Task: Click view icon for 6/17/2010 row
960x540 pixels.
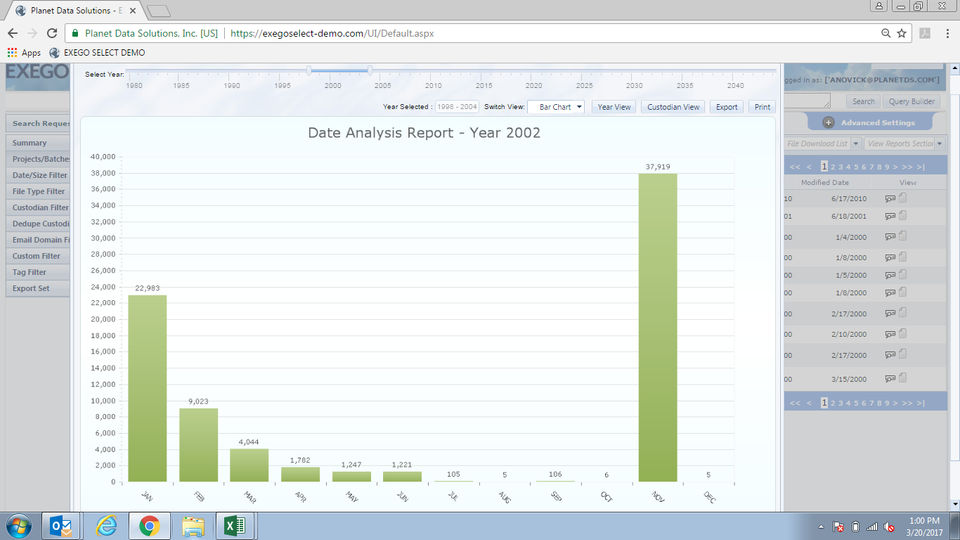Action: click(x=890, y=198)
